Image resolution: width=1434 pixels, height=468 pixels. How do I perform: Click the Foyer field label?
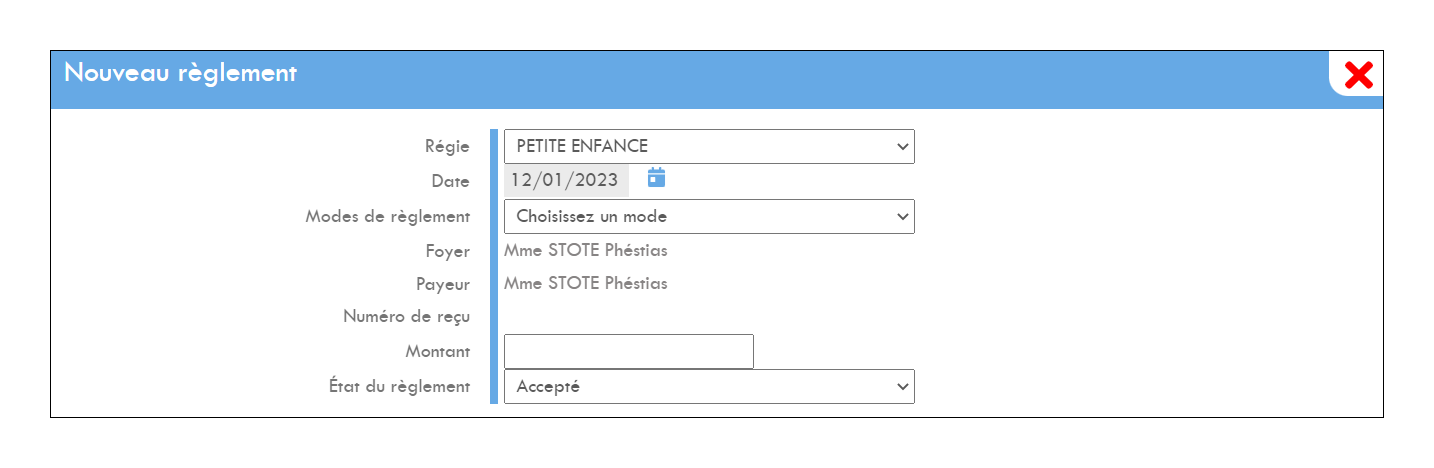[x=448, y=251]
